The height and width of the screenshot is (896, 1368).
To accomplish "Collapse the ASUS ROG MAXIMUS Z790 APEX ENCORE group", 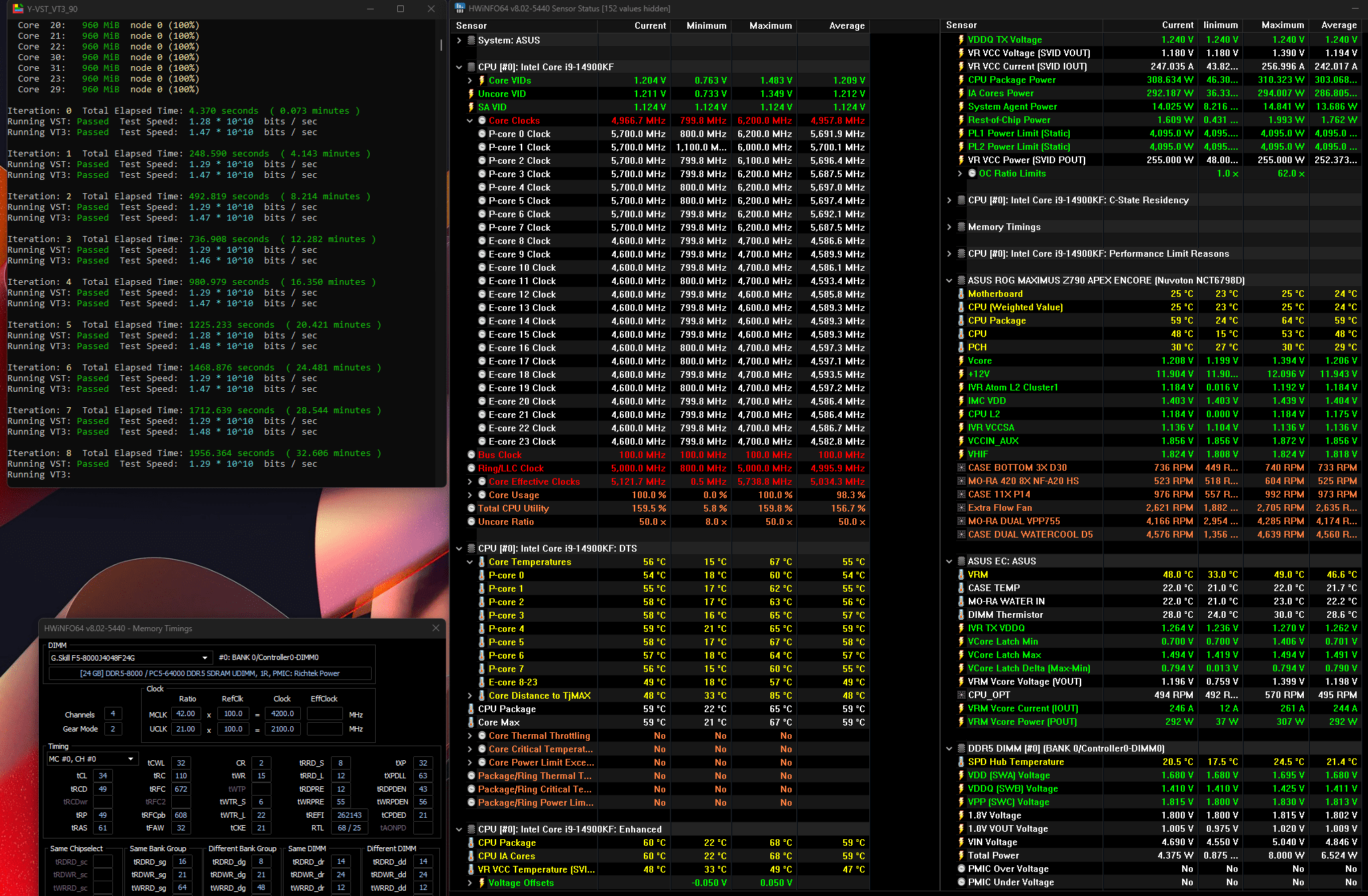I will (x=949, y=280).
